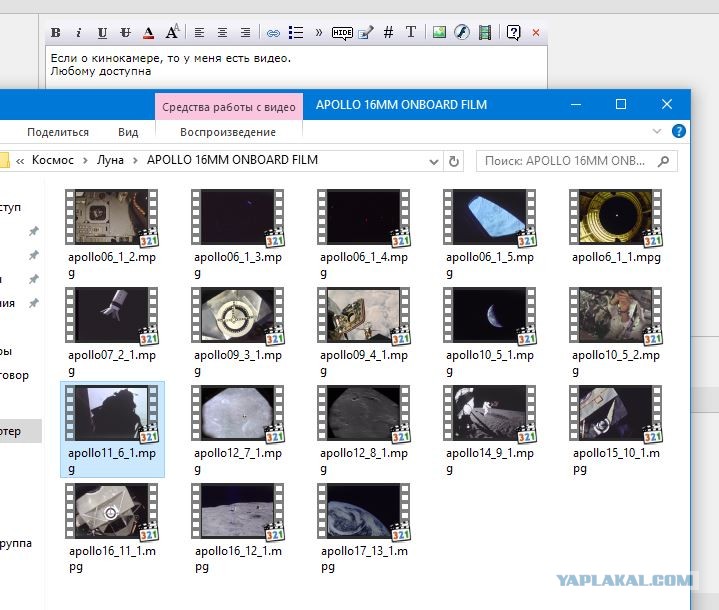Click into the forum reply text area
The image size is (719, 610).
[x=296, y=67]
